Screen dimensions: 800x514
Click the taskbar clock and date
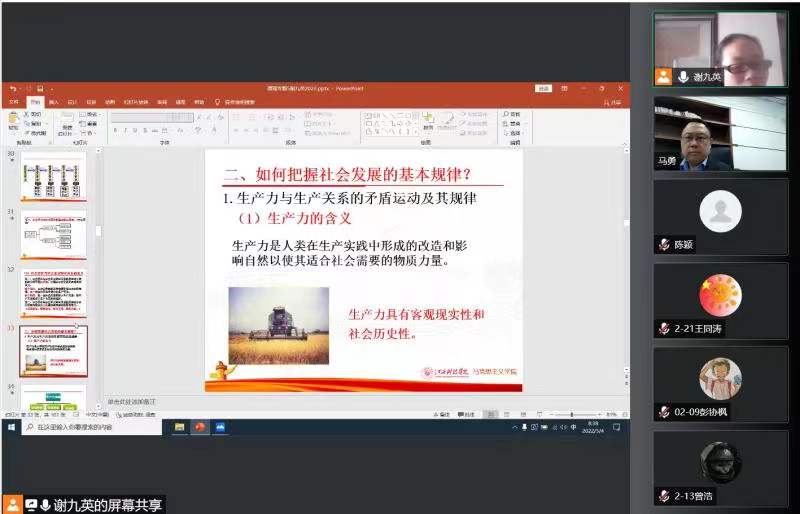593,427
